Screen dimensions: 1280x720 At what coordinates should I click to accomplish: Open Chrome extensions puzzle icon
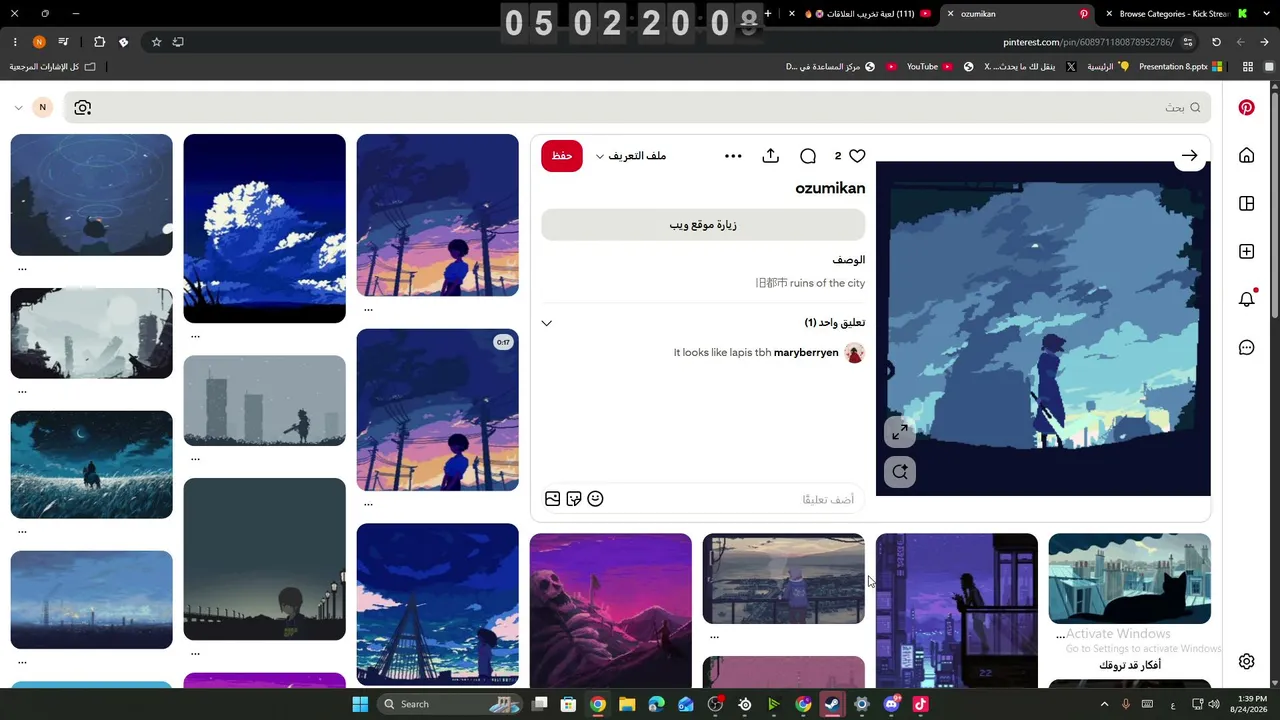click(x=99, y=42)
